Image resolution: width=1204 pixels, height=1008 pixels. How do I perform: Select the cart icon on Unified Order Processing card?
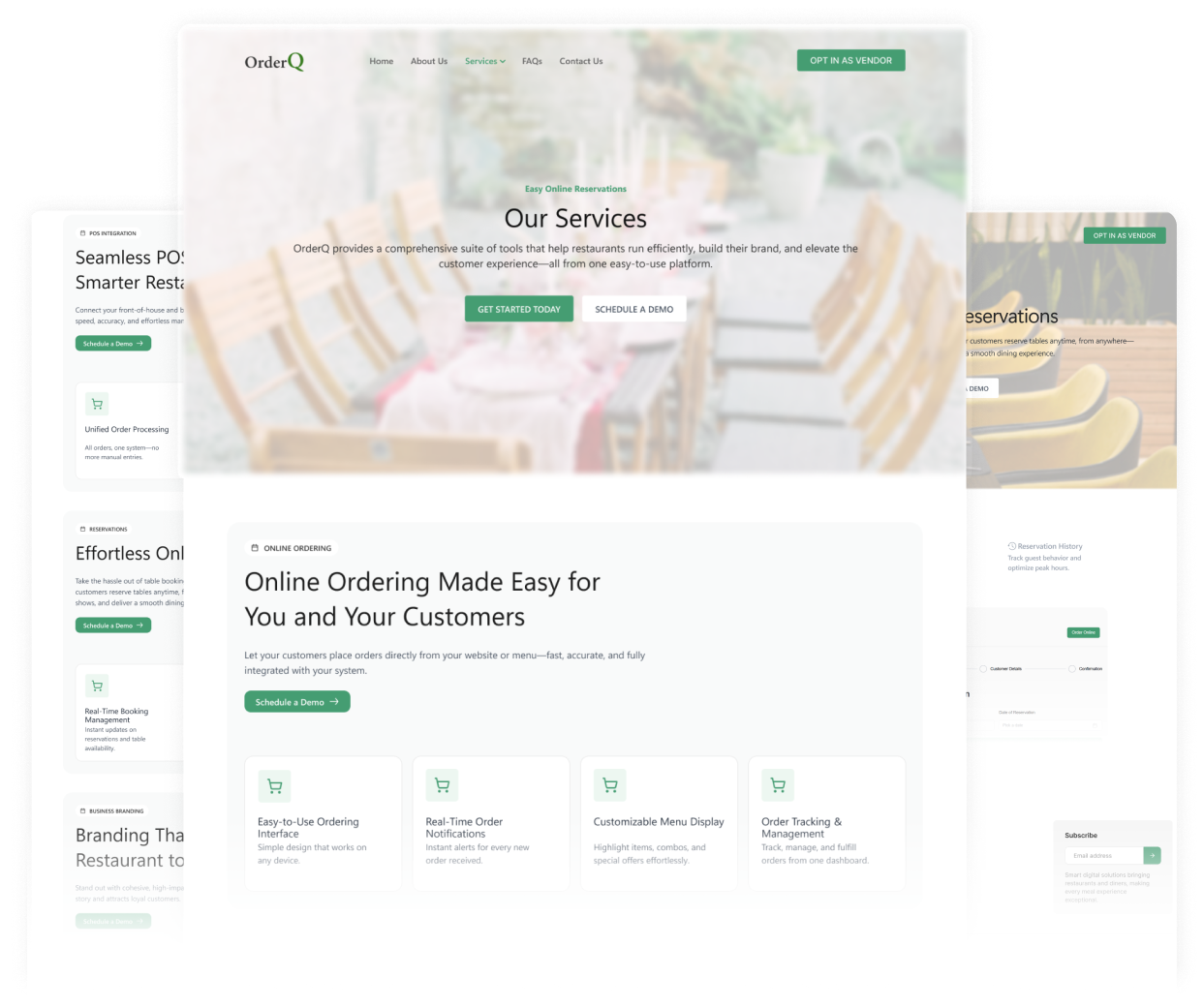(x=97, y=404)
